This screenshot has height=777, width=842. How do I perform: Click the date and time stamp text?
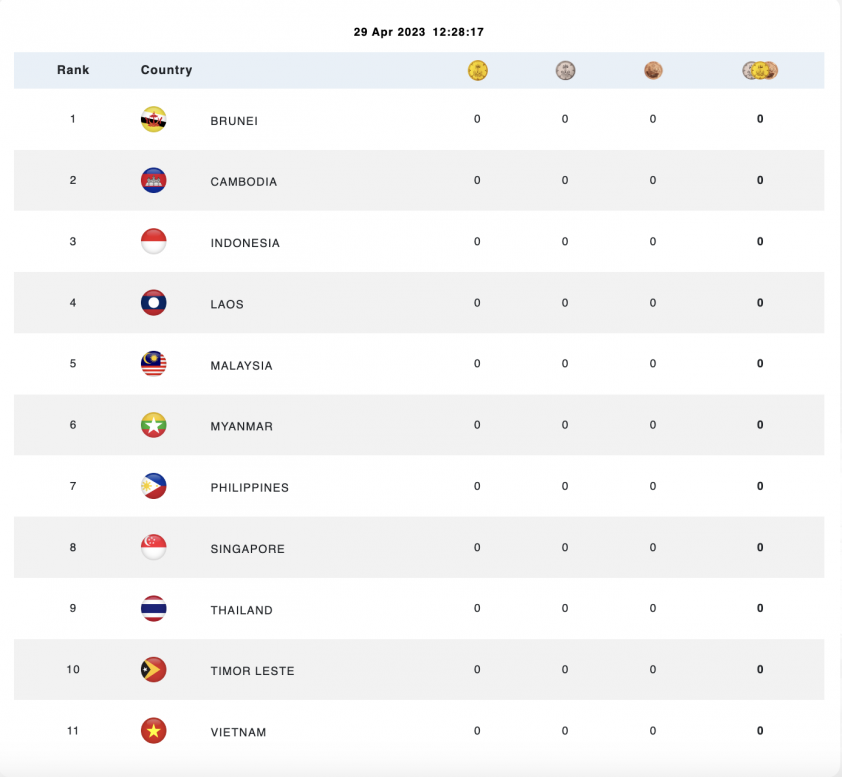pos(419,32)
